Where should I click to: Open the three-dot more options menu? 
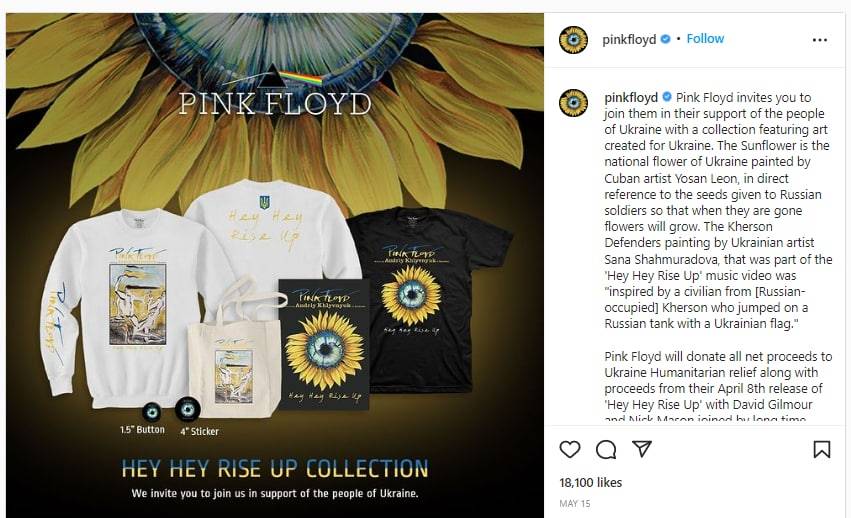pos(820,40)
